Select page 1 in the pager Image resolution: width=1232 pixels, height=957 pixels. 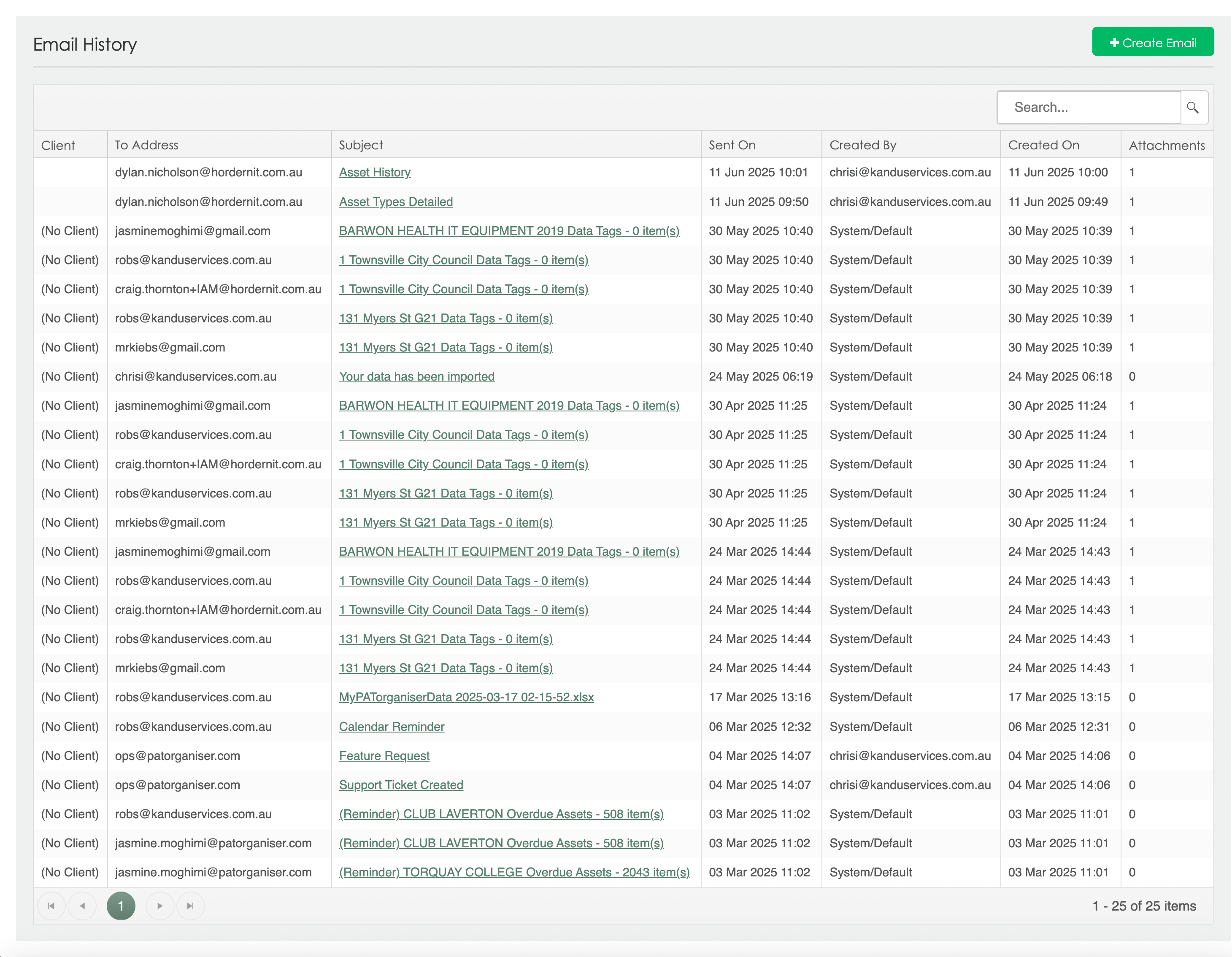pos(121,906)
